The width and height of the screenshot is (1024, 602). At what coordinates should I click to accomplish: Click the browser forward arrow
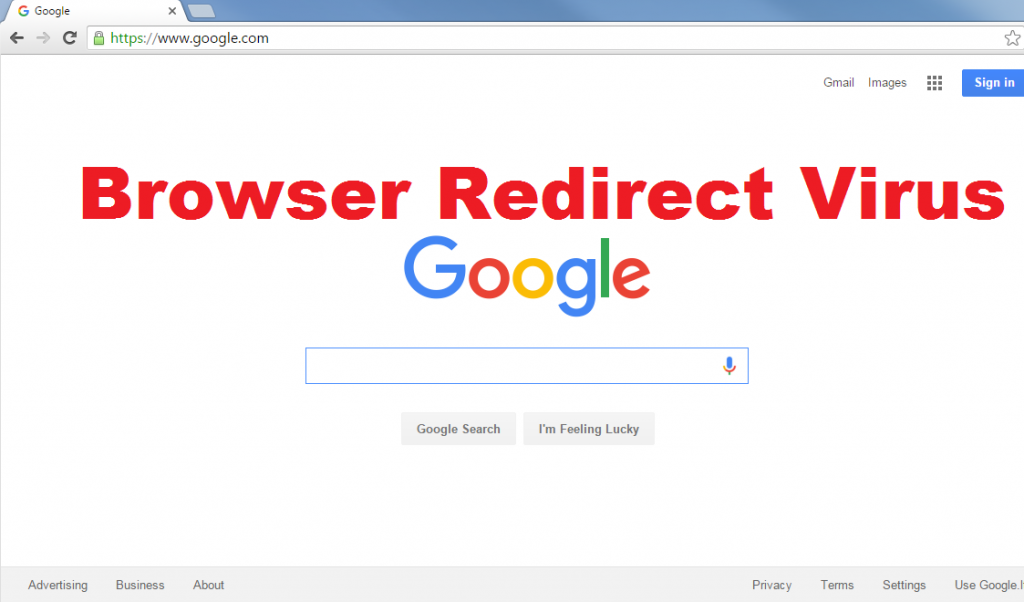(x=43, y=38)
